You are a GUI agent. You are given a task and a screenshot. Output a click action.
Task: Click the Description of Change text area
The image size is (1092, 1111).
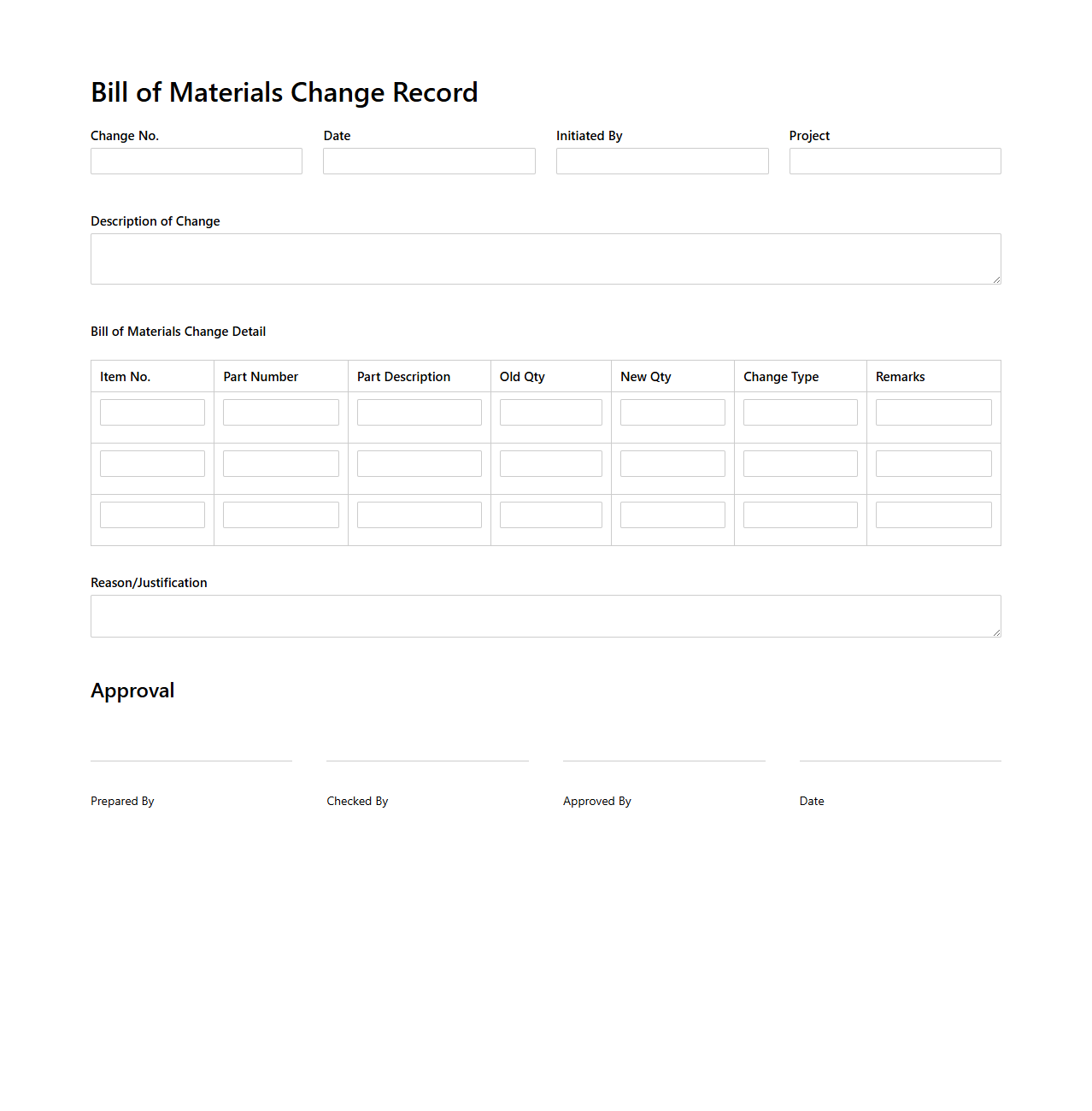click(545, 258)
